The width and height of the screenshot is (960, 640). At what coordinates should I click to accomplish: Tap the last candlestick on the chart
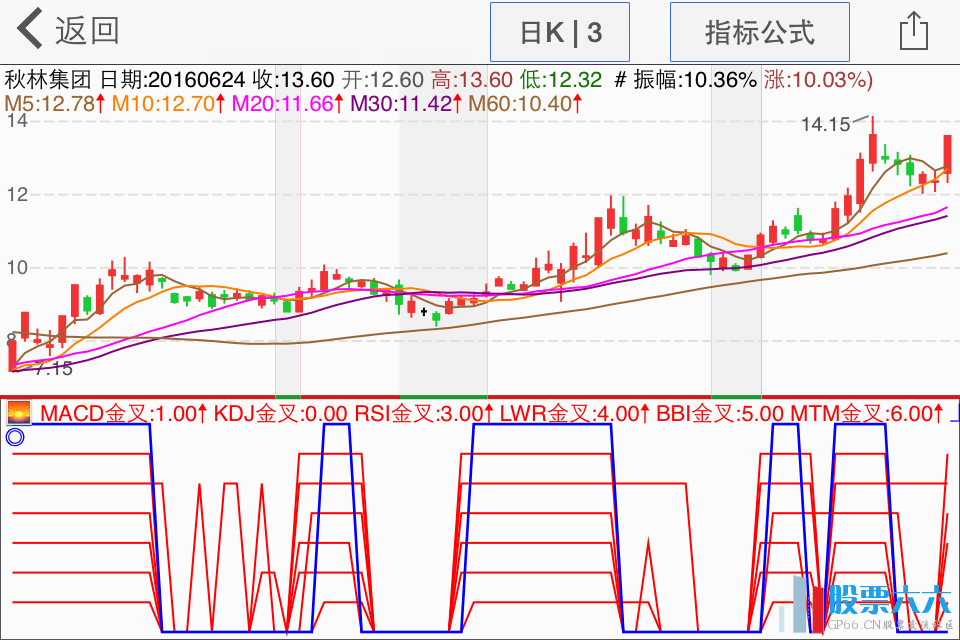coord(947,155)
